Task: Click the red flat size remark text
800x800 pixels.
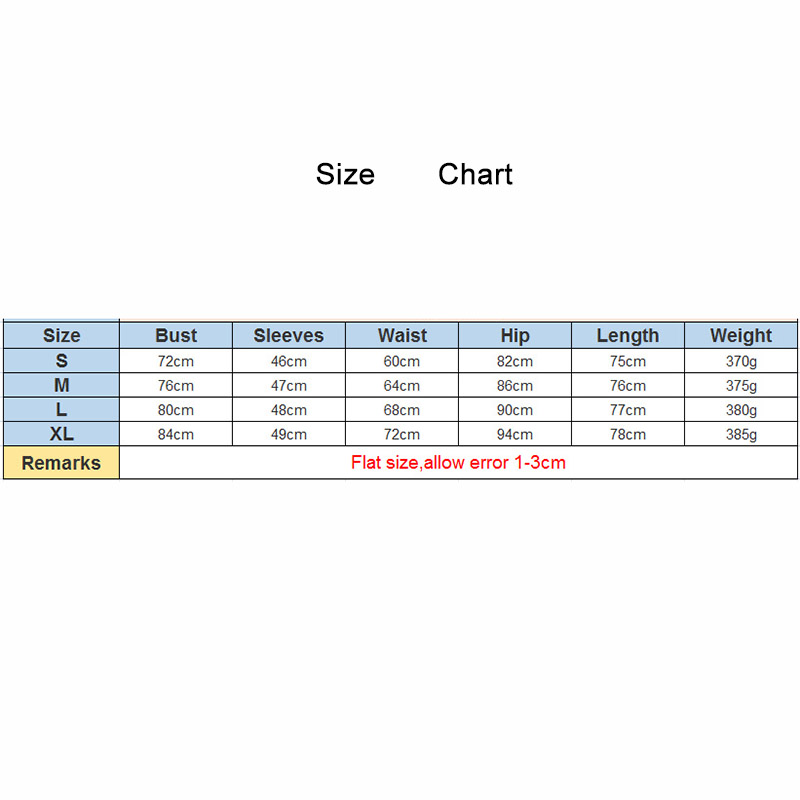Action: pyautogui.click(x=458, y=463)
